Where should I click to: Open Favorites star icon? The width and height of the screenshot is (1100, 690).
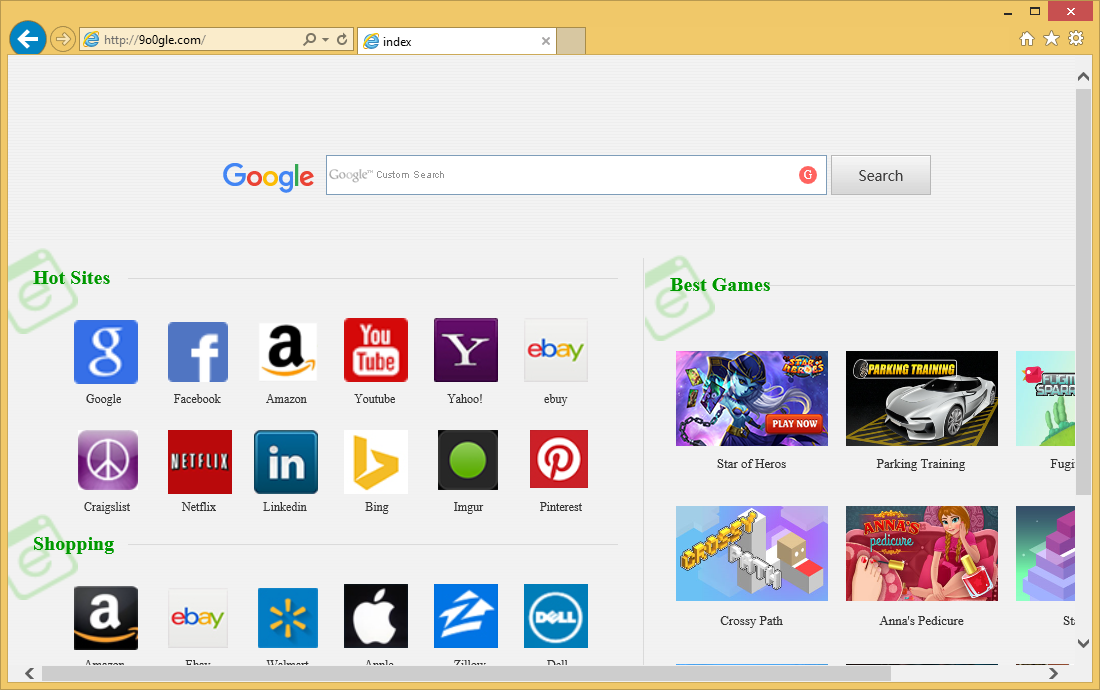click(x=1051, y=39)
